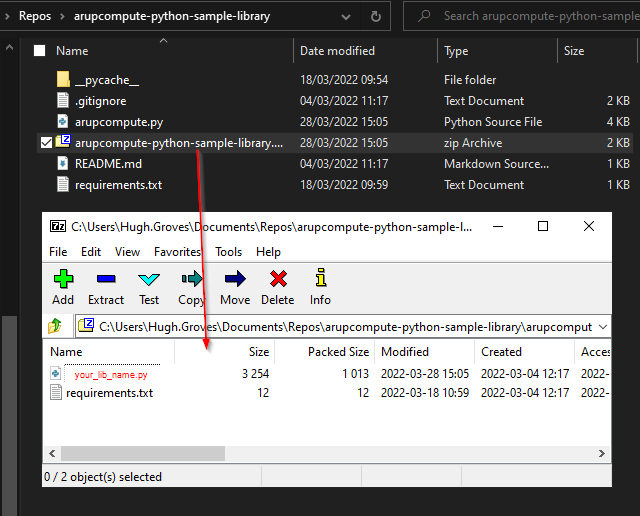
Task: Click the 7-Zip horizontal scrollbar thumb
Action: [143, 453]
